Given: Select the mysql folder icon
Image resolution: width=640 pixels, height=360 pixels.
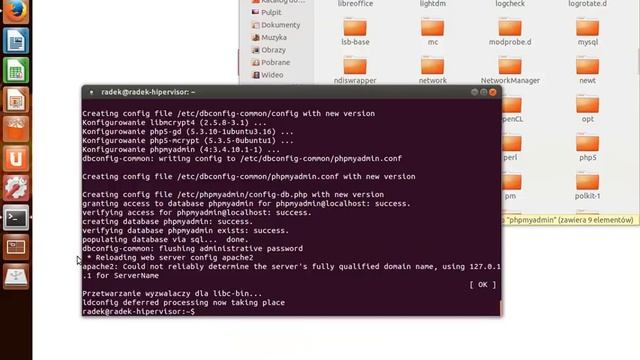Looking at the screenshot, I should coord(587,28).
